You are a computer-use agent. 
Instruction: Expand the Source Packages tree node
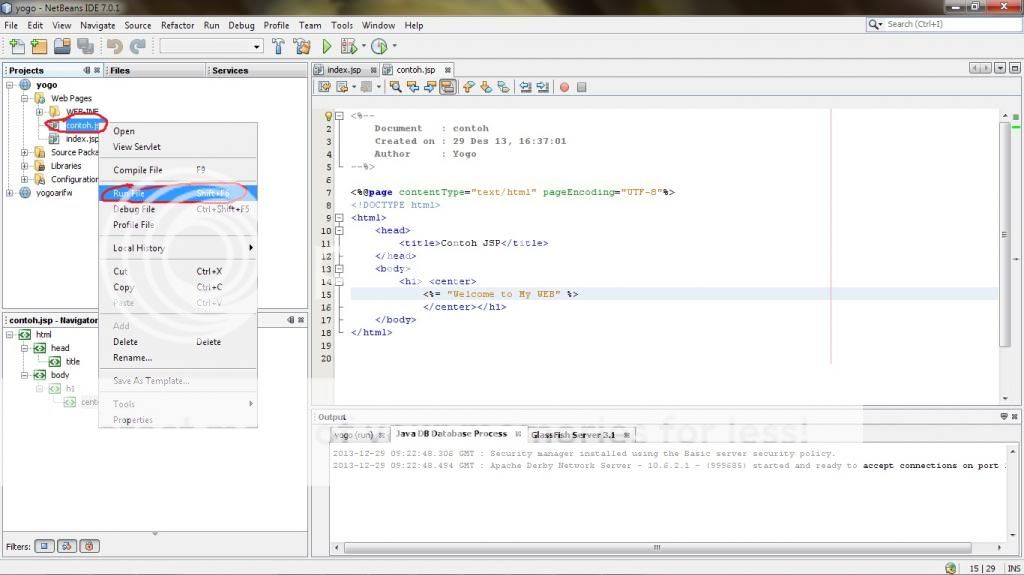pyautogui.click(x=26, y=153)
